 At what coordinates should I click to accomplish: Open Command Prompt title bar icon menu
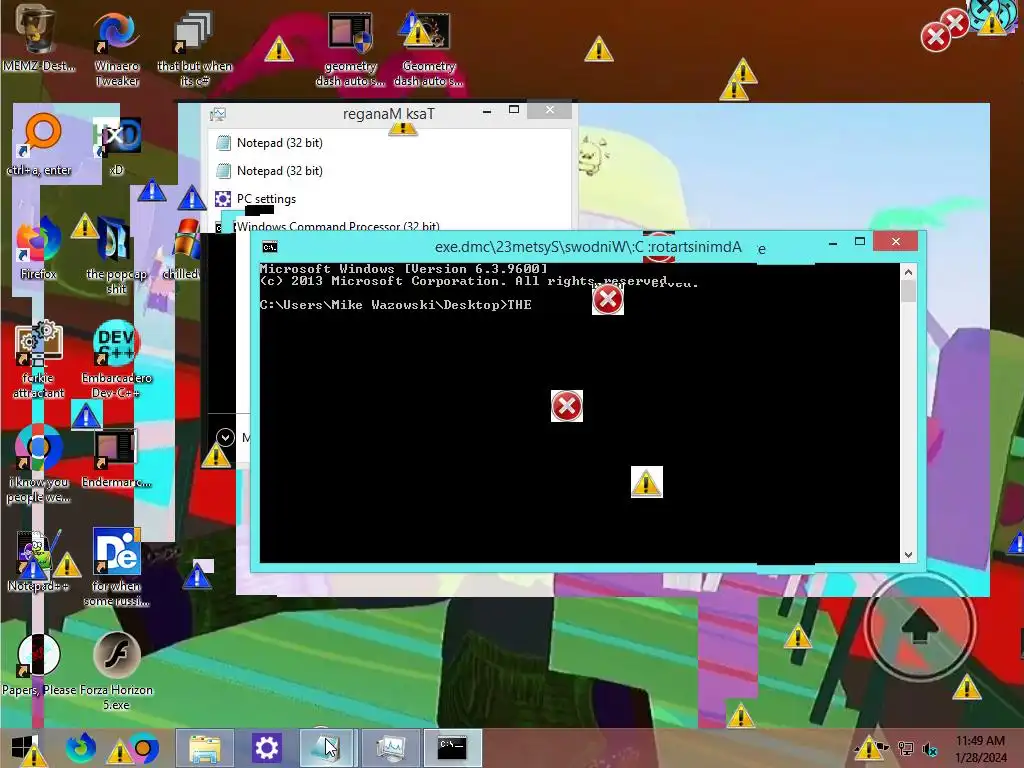(x=270, y=247)
